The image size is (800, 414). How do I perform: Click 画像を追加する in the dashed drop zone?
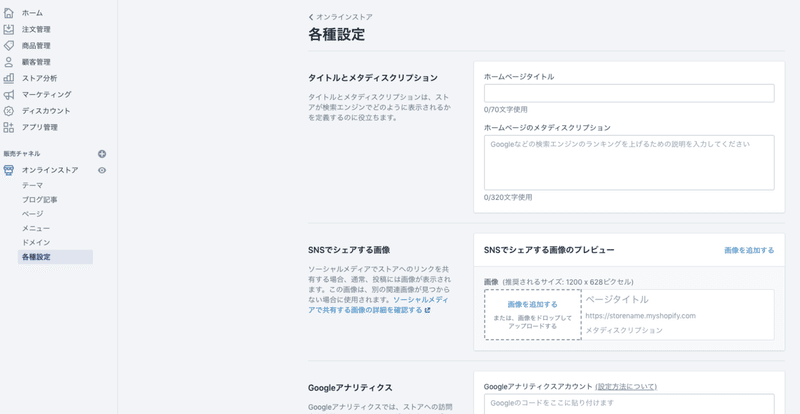coord(533,304)
